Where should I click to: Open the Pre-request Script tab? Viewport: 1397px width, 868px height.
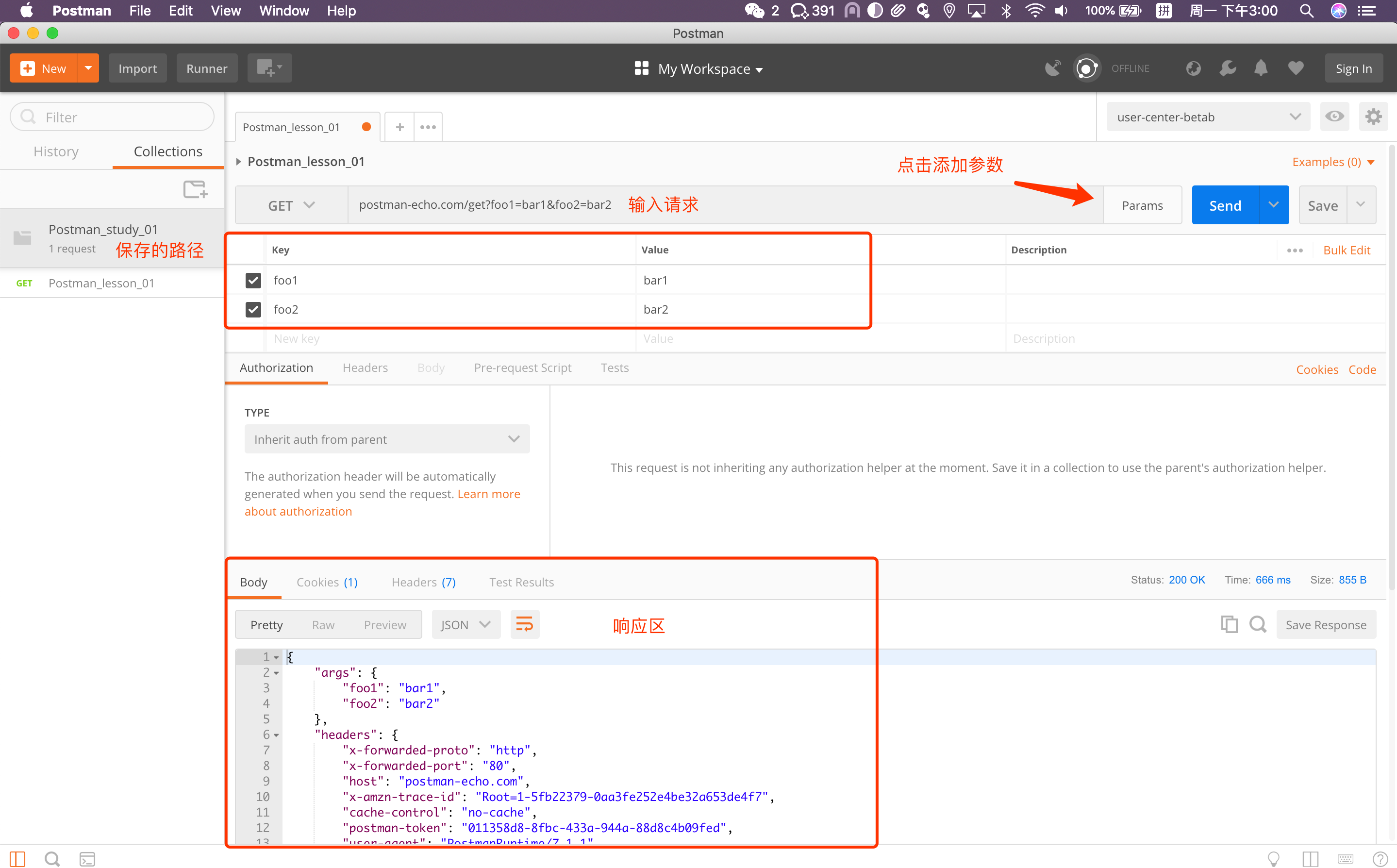[x=522, y=367]
